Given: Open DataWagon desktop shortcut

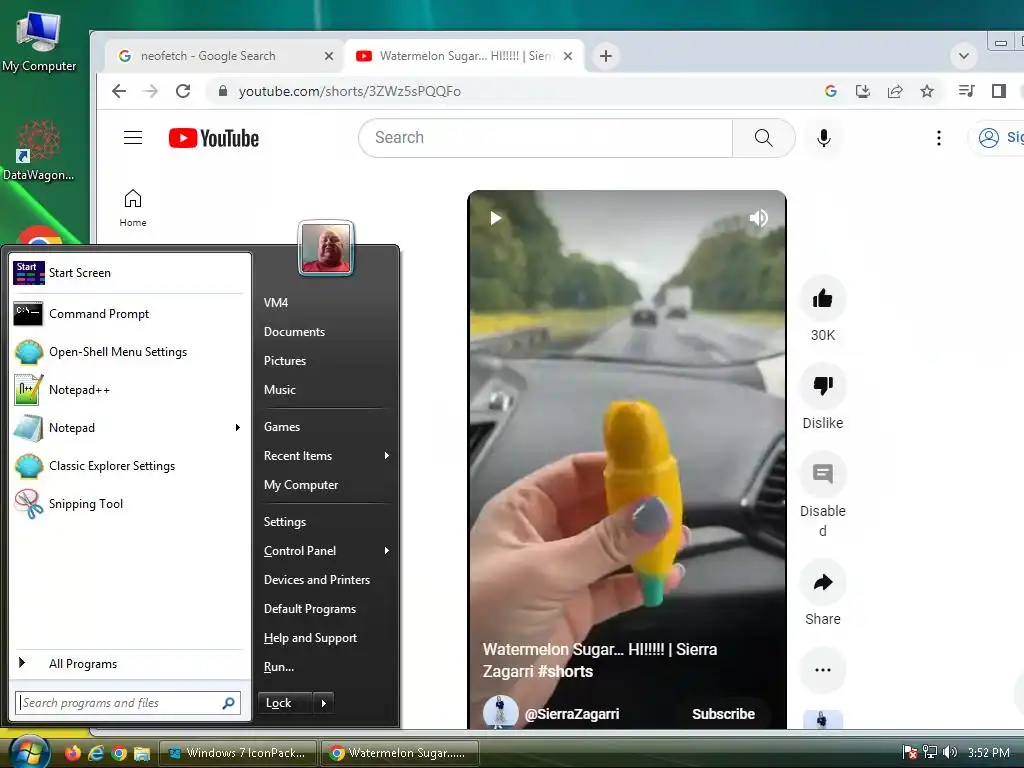Looking at the screenshot, I should tap(39, 150).
